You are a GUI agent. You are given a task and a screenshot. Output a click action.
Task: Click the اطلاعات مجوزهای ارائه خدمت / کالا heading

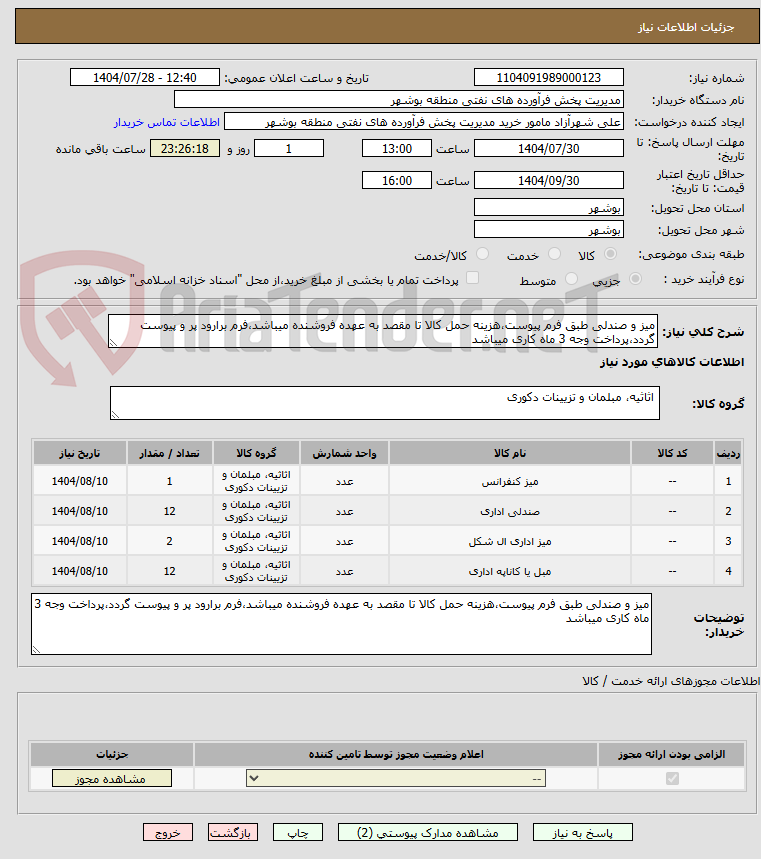coord(671,681)
